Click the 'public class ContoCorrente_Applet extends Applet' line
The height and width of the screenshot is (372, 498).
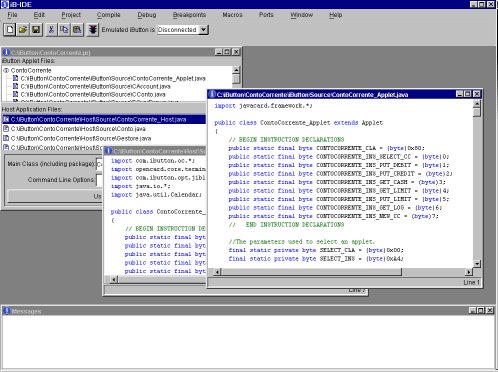click(299, 123)
